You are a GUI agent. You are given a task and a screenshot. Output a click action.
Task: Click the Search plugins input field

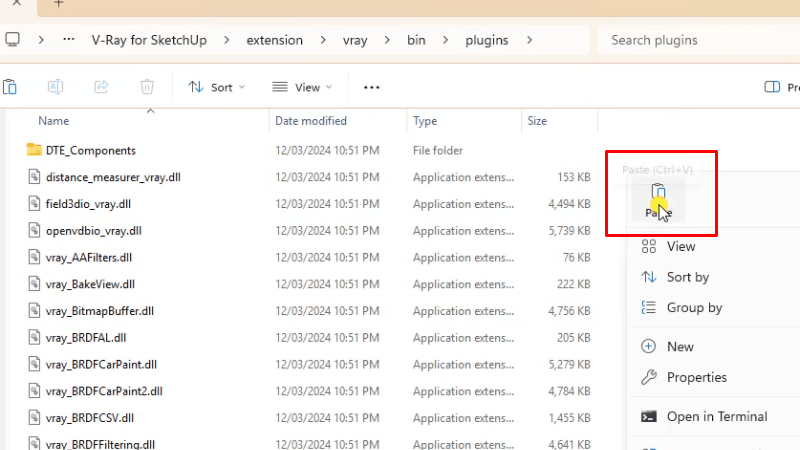point(700,40)
